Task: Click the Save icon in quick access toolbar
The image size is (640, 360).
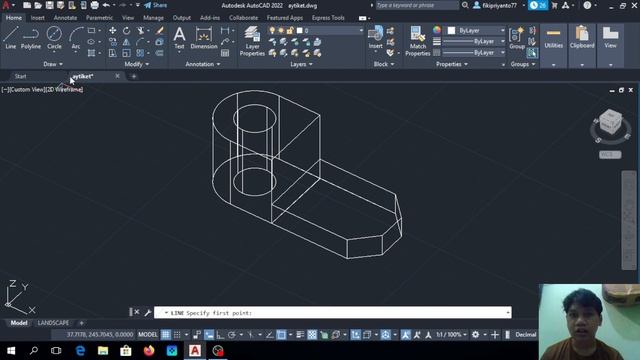Action: click(x=49, y=5)
